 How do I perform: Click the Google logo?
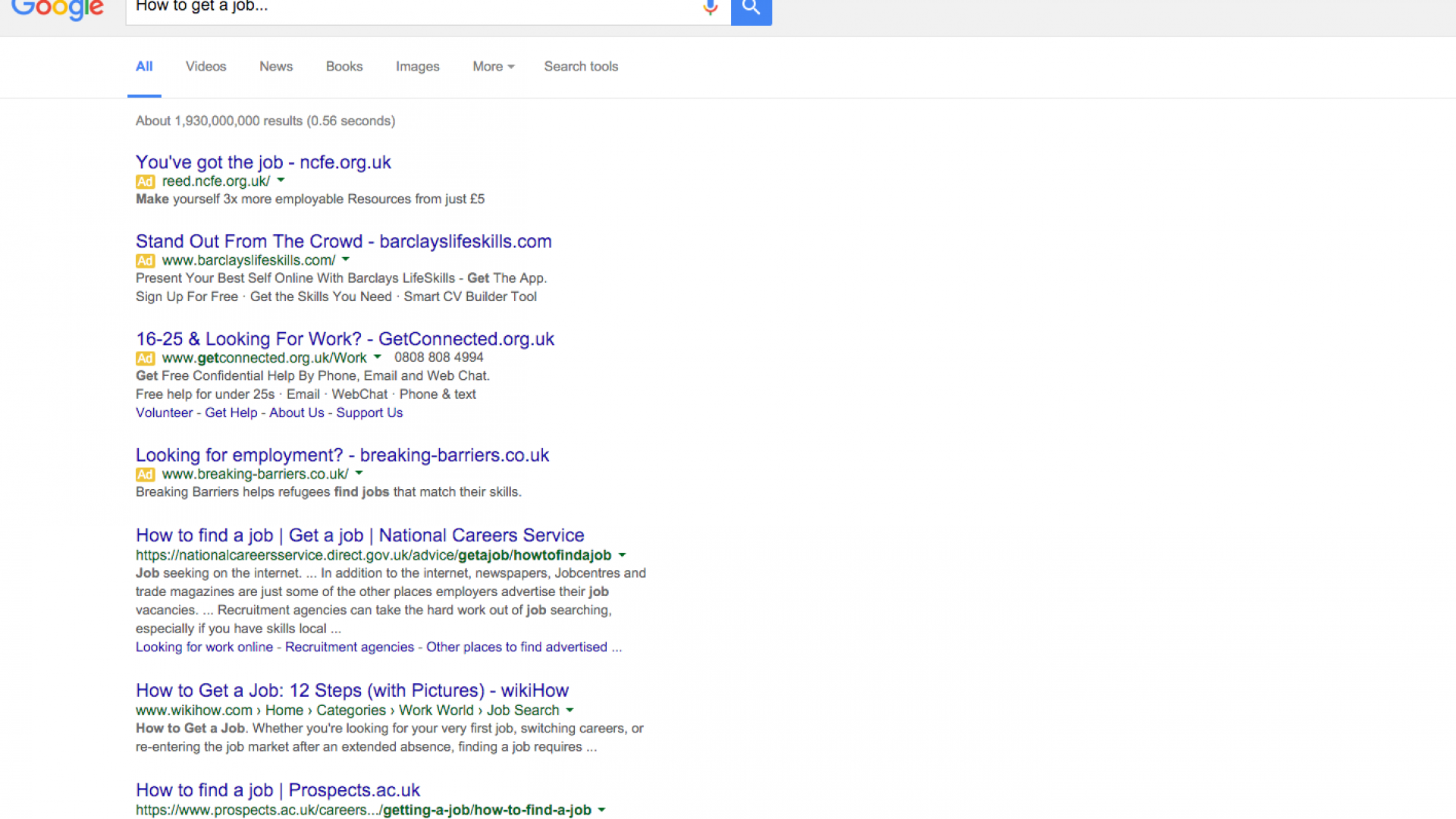[x=58, y=9]
